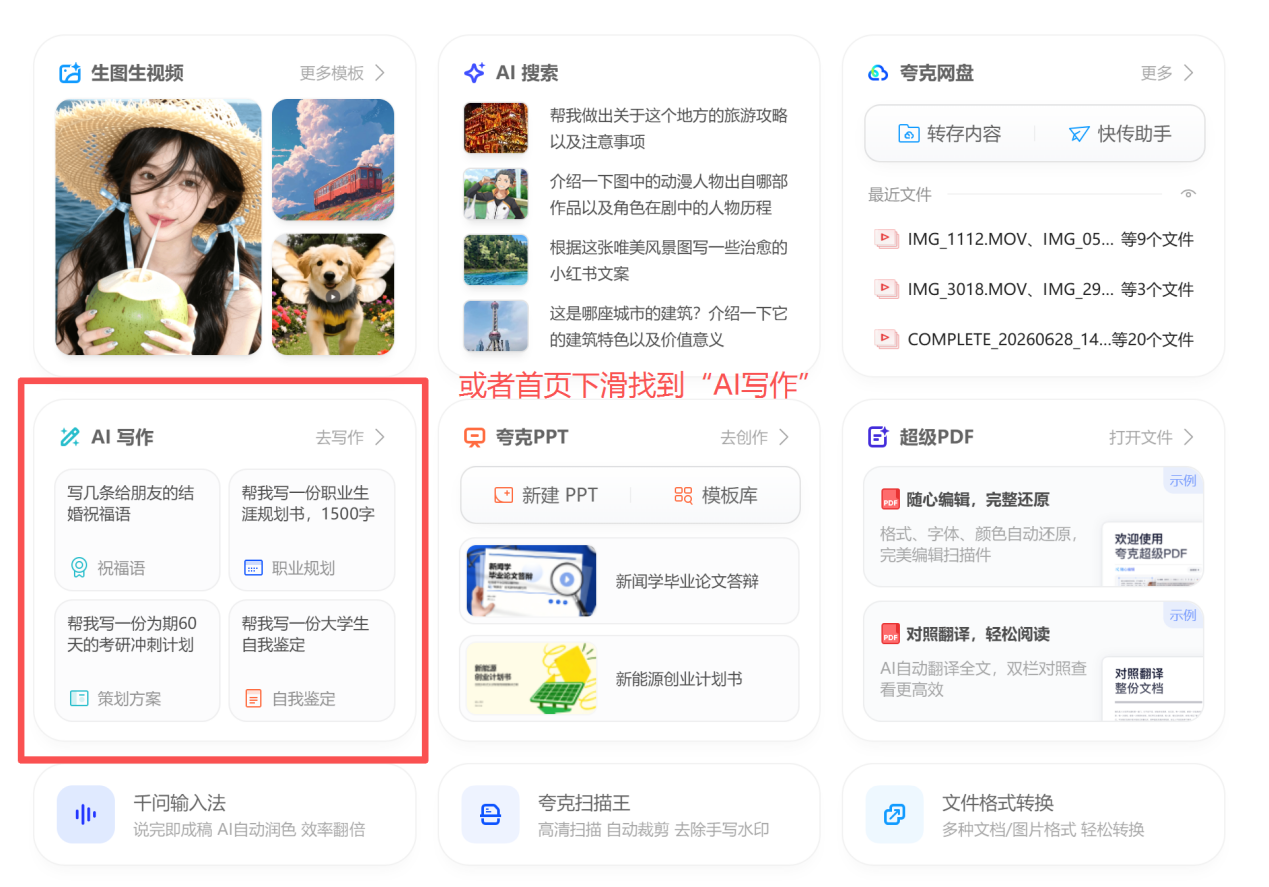Open the 新能源创业计划书 template thumbnail
1269x887 pixels.
coord(532,678)
